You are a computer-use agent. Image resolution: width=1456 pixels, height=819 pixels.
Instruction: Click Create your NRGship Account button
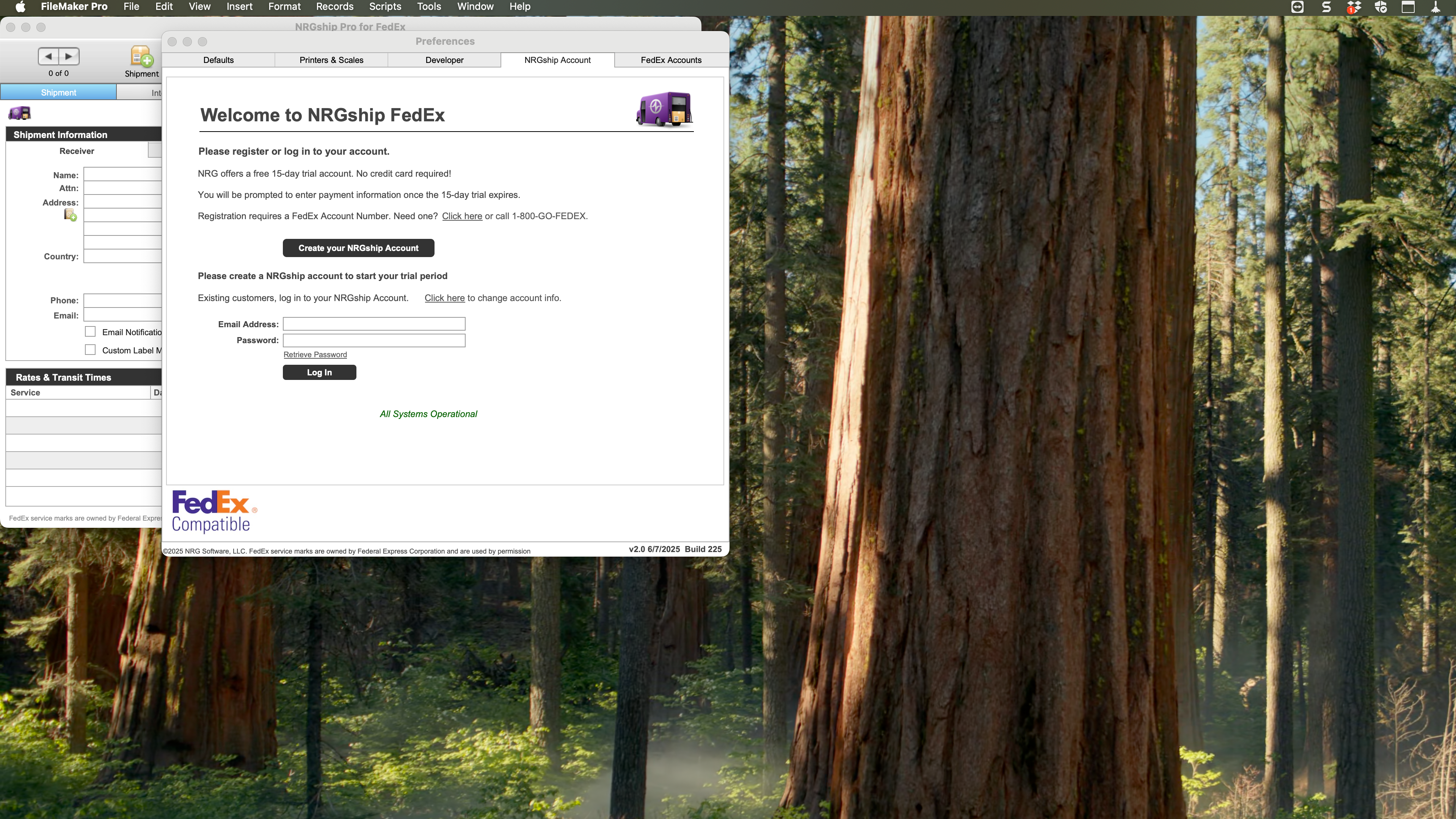click(358, 248)
